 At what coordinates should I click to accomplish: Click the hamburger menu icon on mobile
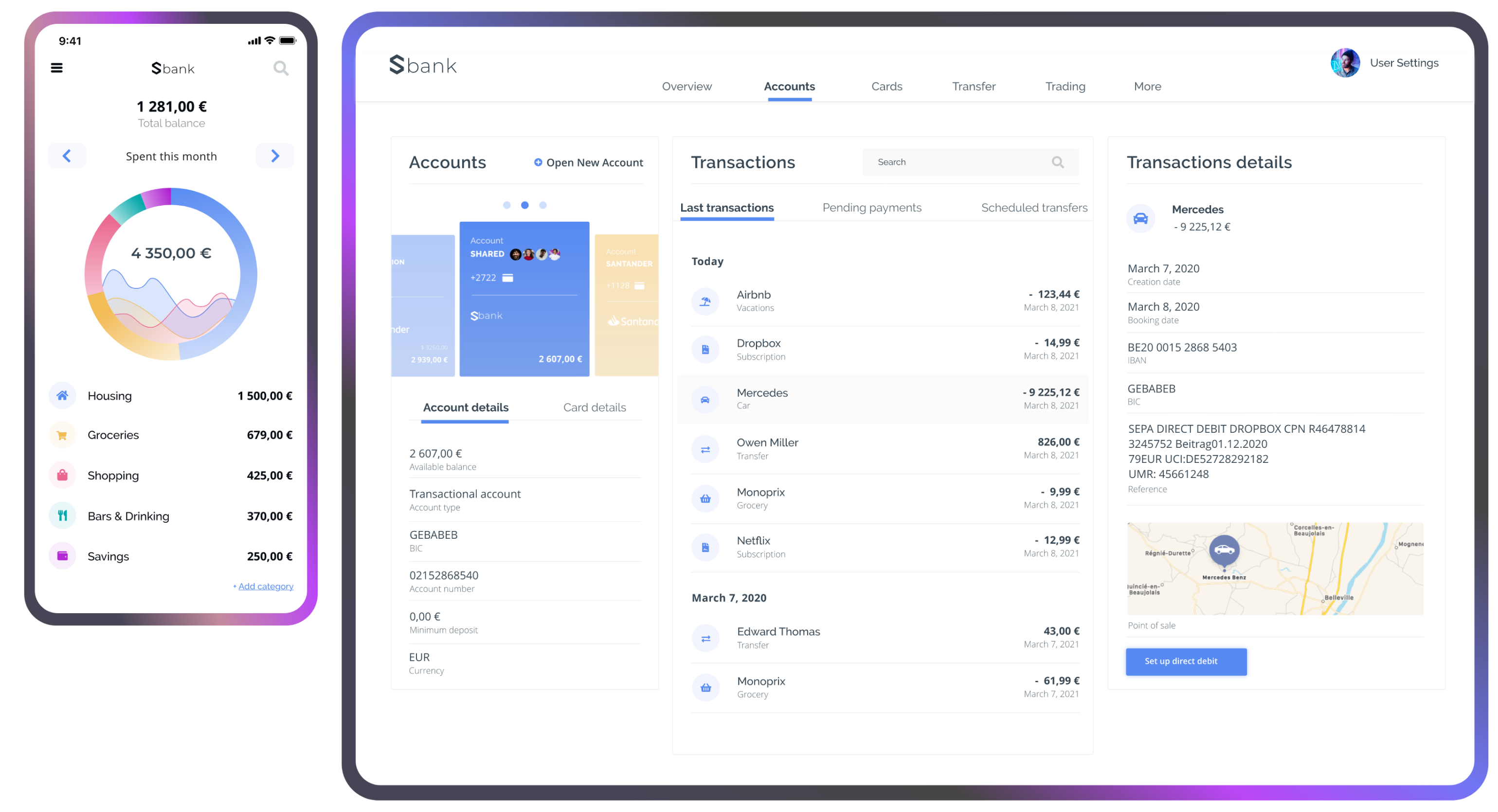tap(57, 68)
